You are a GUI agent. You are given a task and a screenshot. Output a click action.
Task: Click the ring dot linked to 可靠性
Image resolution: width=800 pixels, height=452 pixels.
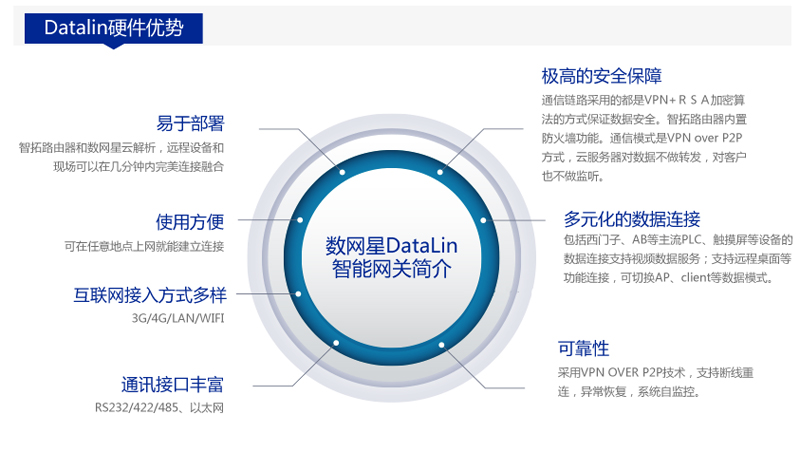(441, 345)
